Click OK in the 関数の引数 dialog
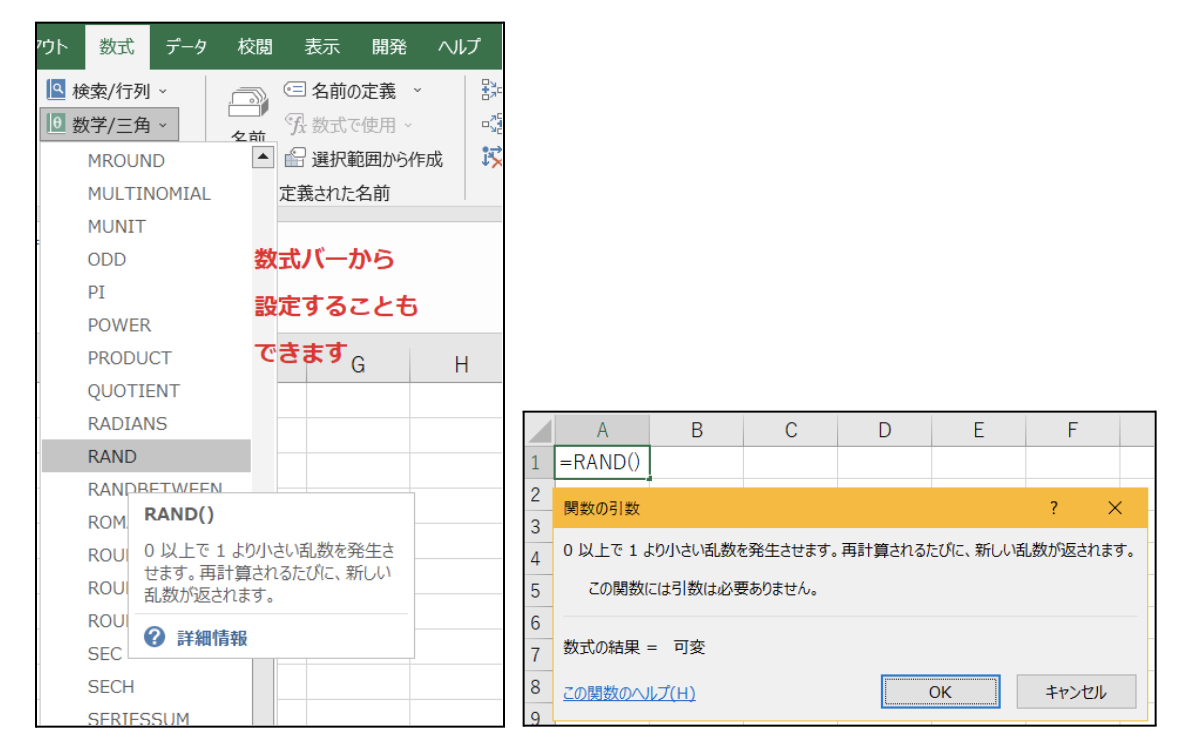This screenshot has height=738, width=1178. [x=940, y=691]
